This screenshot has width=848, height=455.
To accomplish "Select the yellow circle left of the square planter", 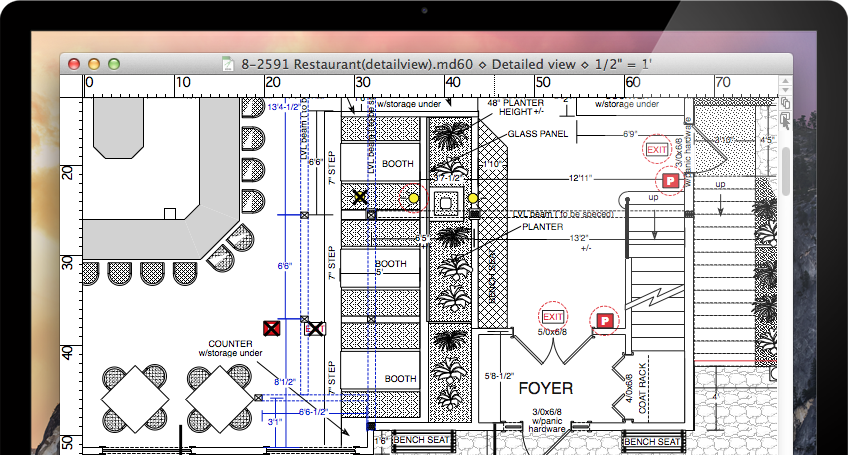I will (x=413, y=199).
